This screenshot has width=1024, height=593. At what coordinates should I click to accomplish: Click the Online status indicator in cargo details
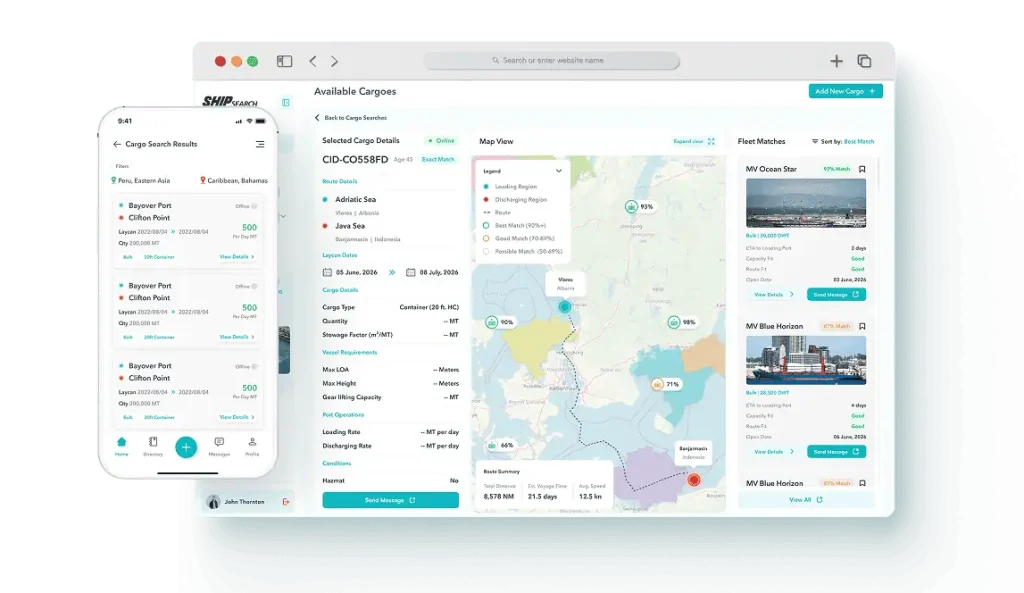pyautogui.click(x=441, y=141)
